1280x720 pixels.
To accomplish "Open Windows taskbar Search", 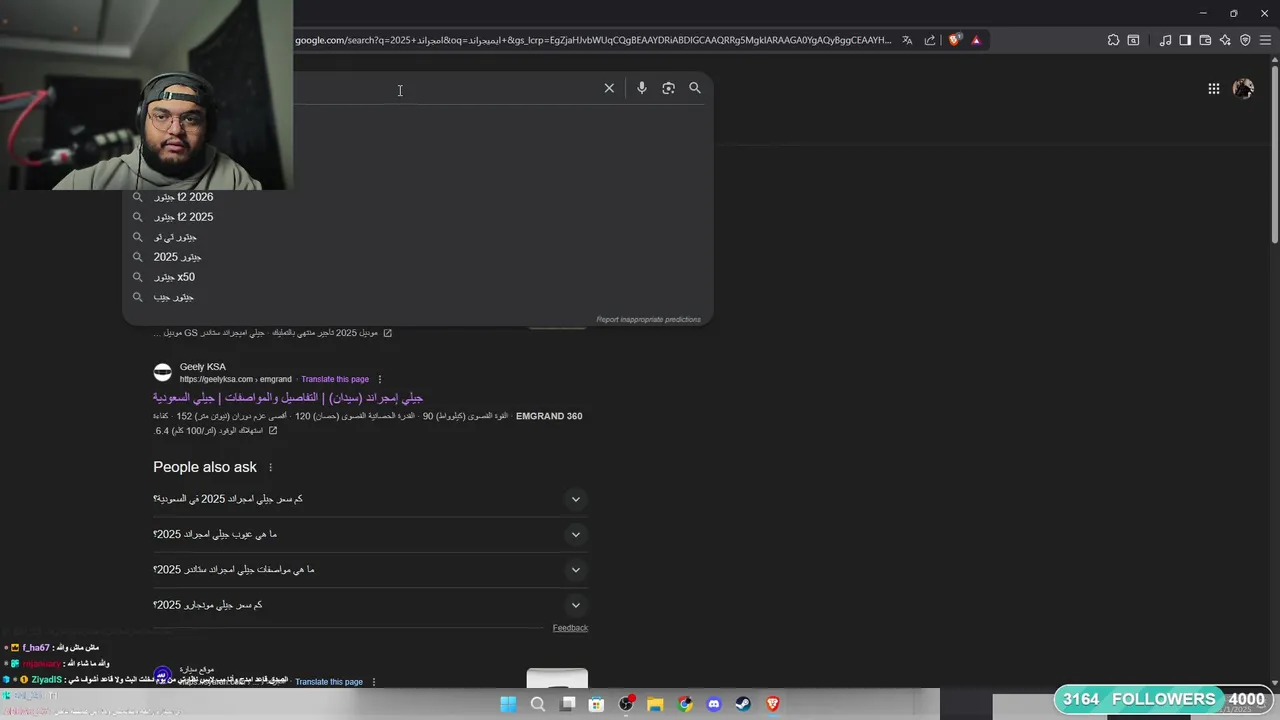I will tap(538, 704).
